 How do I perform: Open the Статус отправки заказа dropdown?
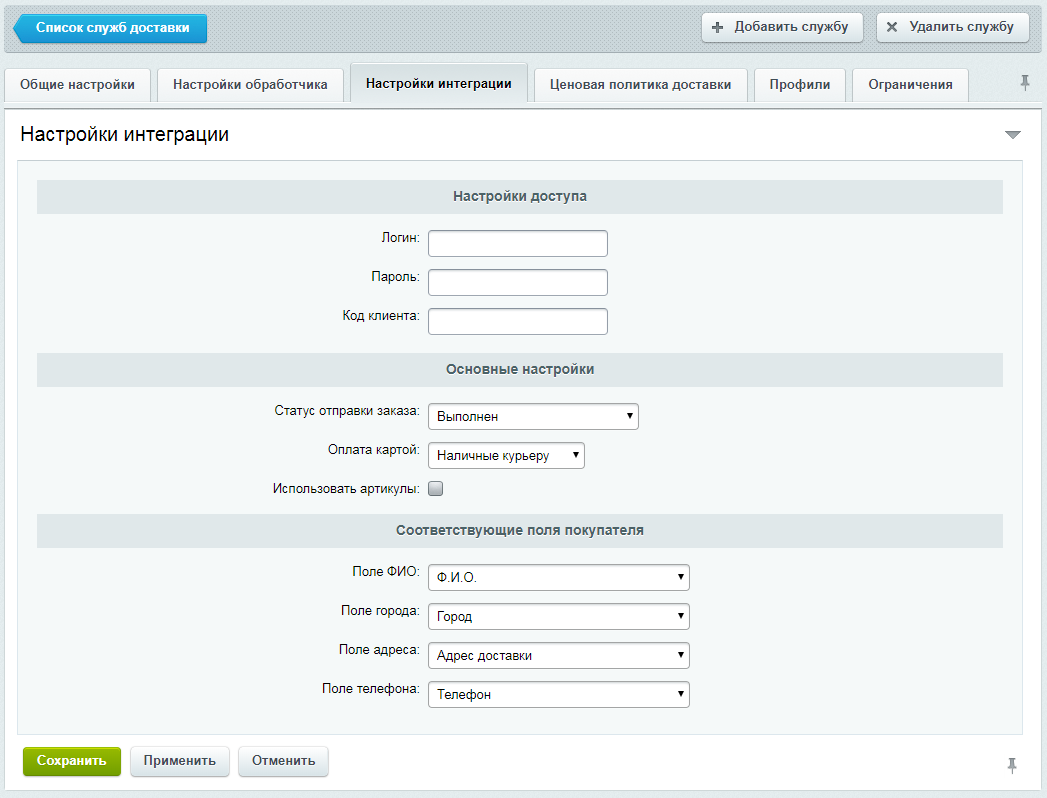[x=533, y=416]
